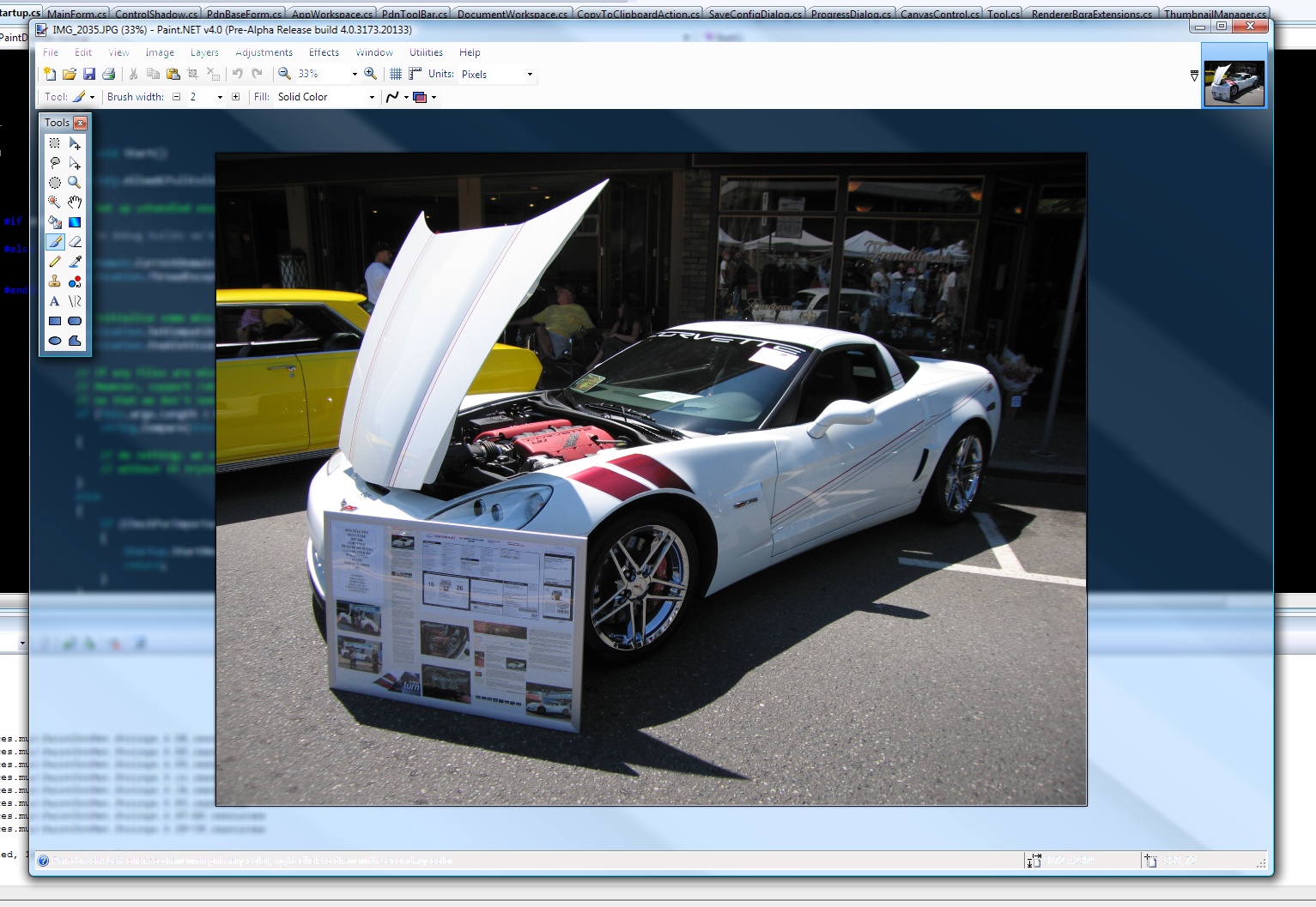Increase brush width with plus button
Screen dimensions: 1316x907
pos(236,97)
